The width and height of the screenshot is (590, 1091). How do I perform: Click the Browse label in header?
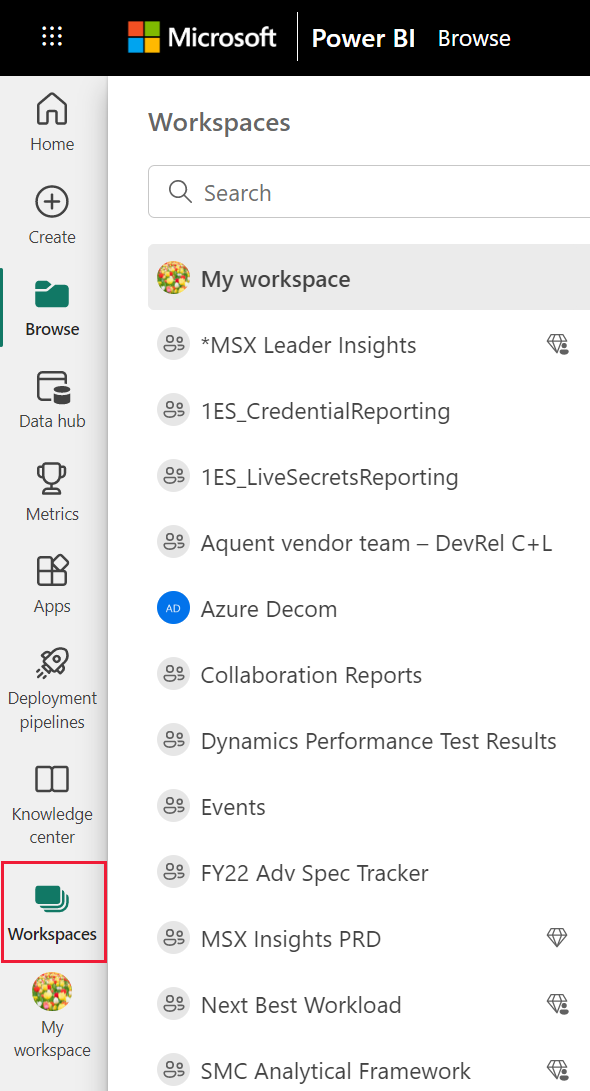pyautogui.click(x=474, y=38)
